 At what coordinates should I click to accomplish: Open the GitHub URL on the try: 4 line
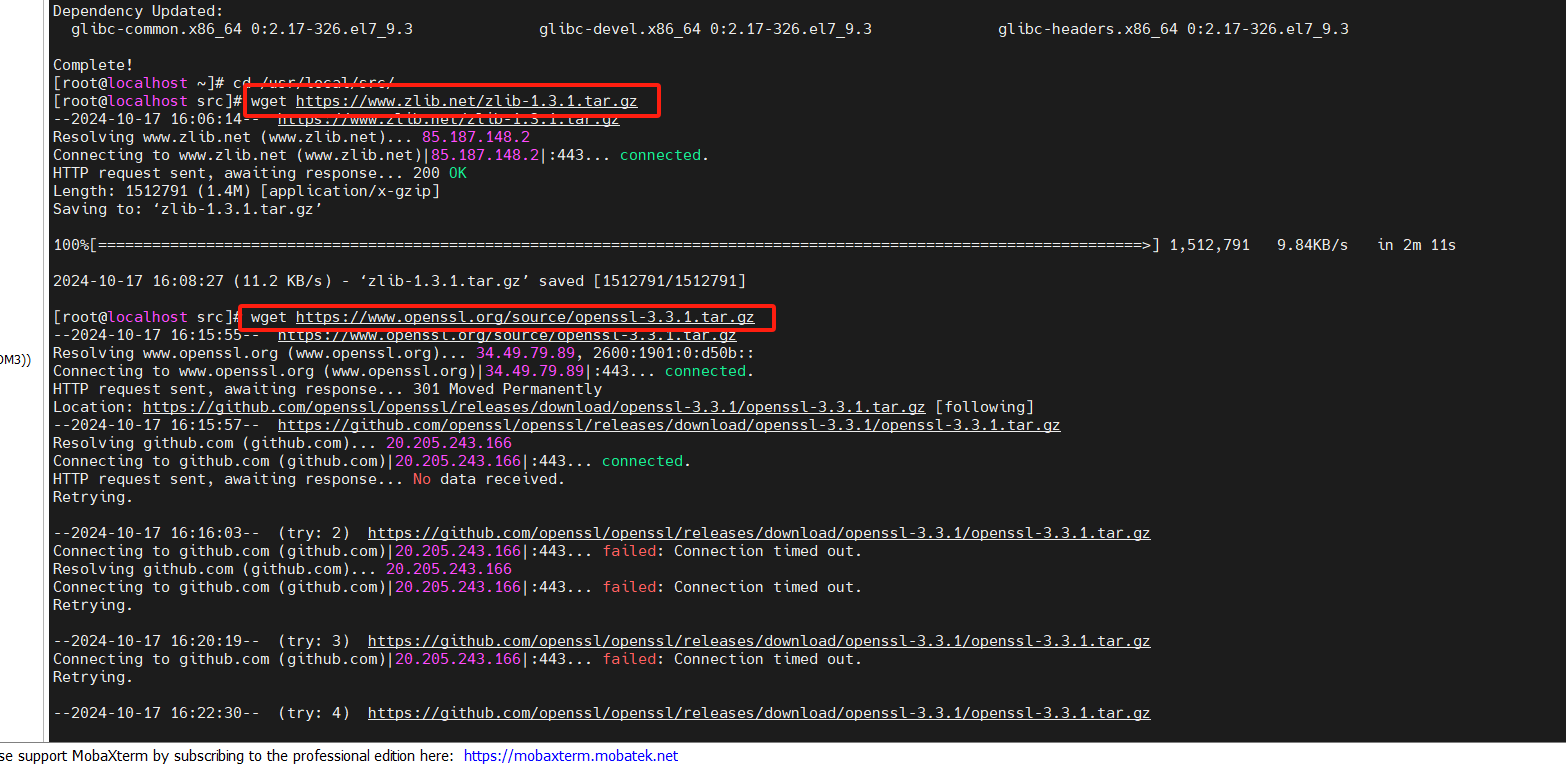(759, 713)
